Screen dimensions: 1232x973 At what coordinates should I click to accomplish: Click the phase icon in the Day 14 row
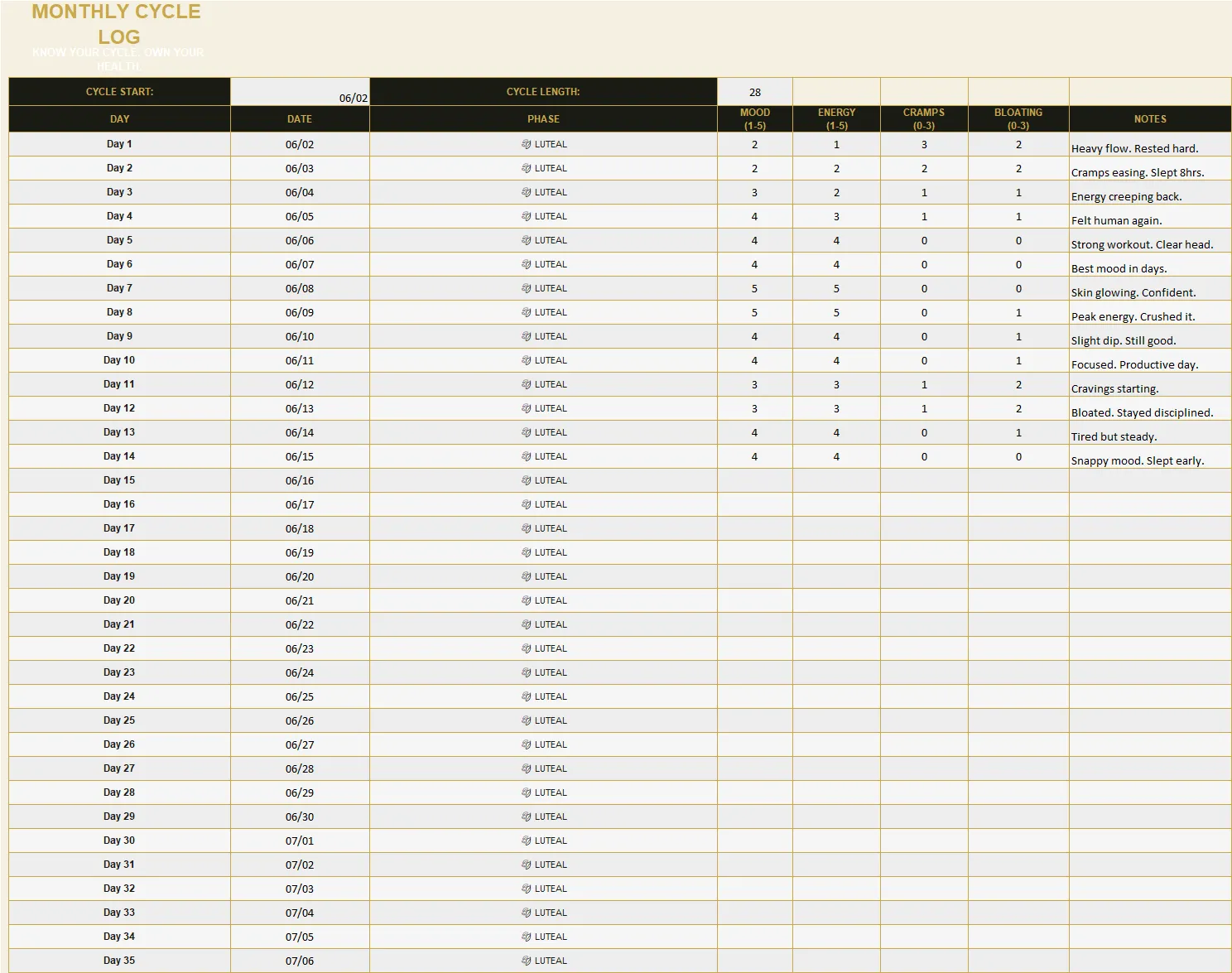[x=526, y=456]
